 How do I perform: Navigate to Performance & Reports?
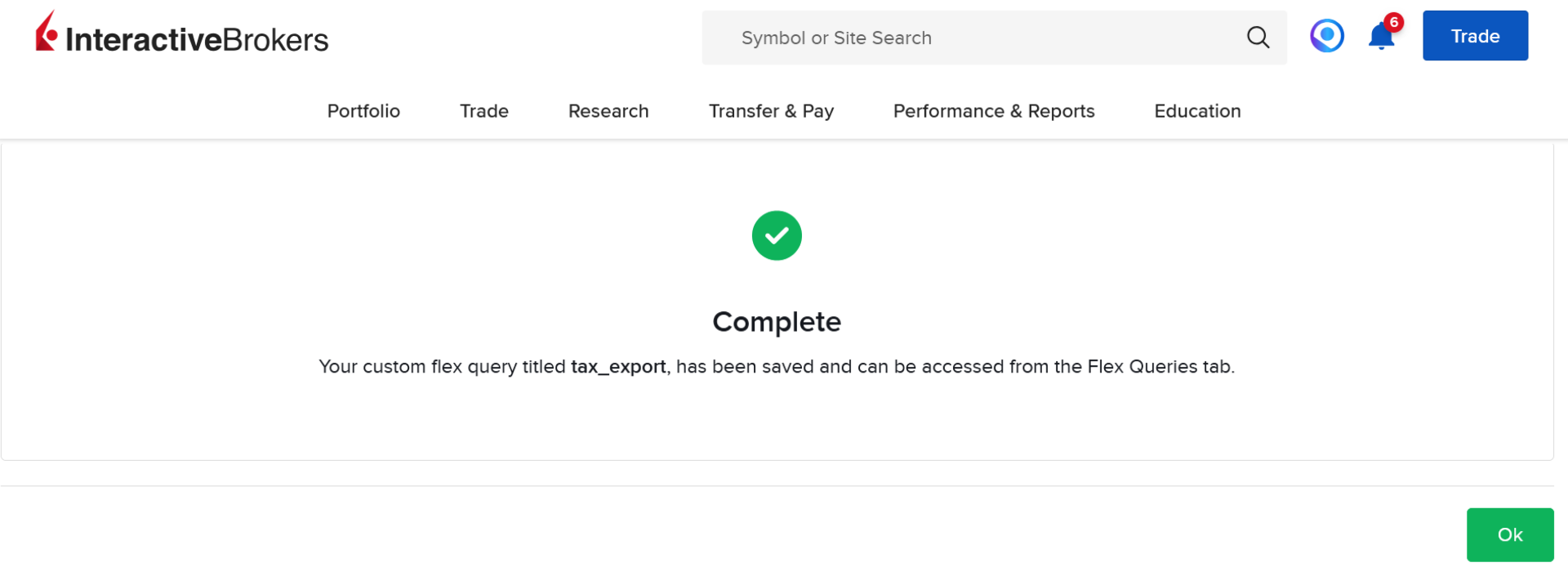click(x=993, y=111)
